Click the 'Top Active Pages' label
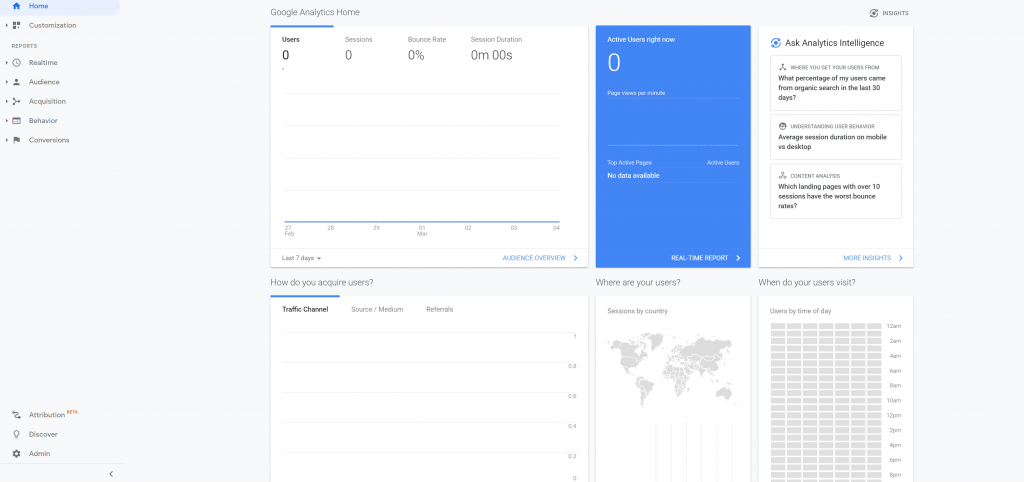1024x482 pixels. click(630, 163)
